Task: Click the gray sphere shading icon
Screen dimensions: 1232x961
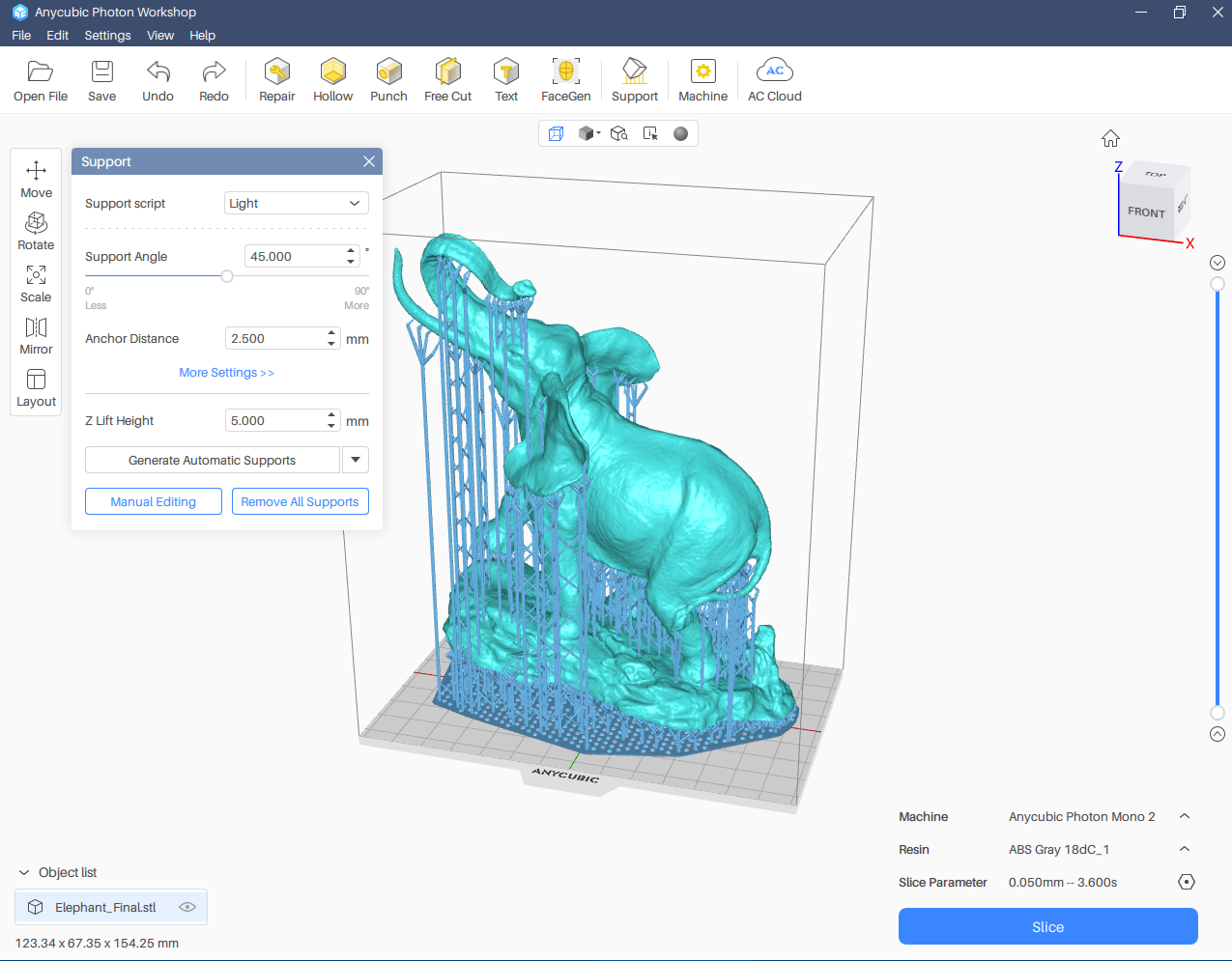Action: tap(680, 133)
